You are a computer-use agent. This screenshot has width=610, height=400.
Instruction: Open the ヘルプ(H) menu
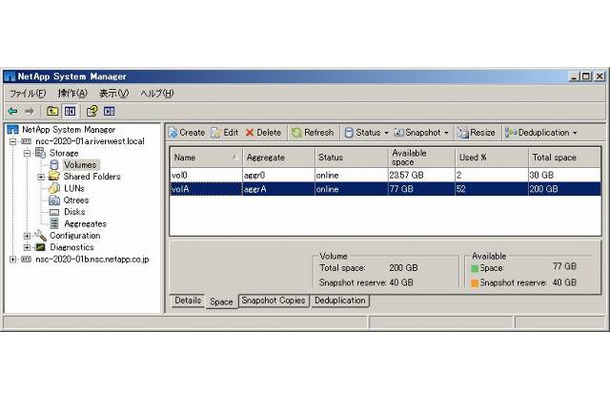point(157,93)
